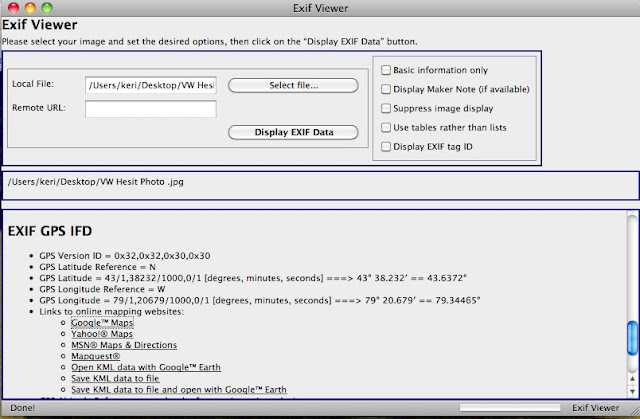Click the Select file... button
The width and height of the screenshot is (640, 419).
point(293,85)
